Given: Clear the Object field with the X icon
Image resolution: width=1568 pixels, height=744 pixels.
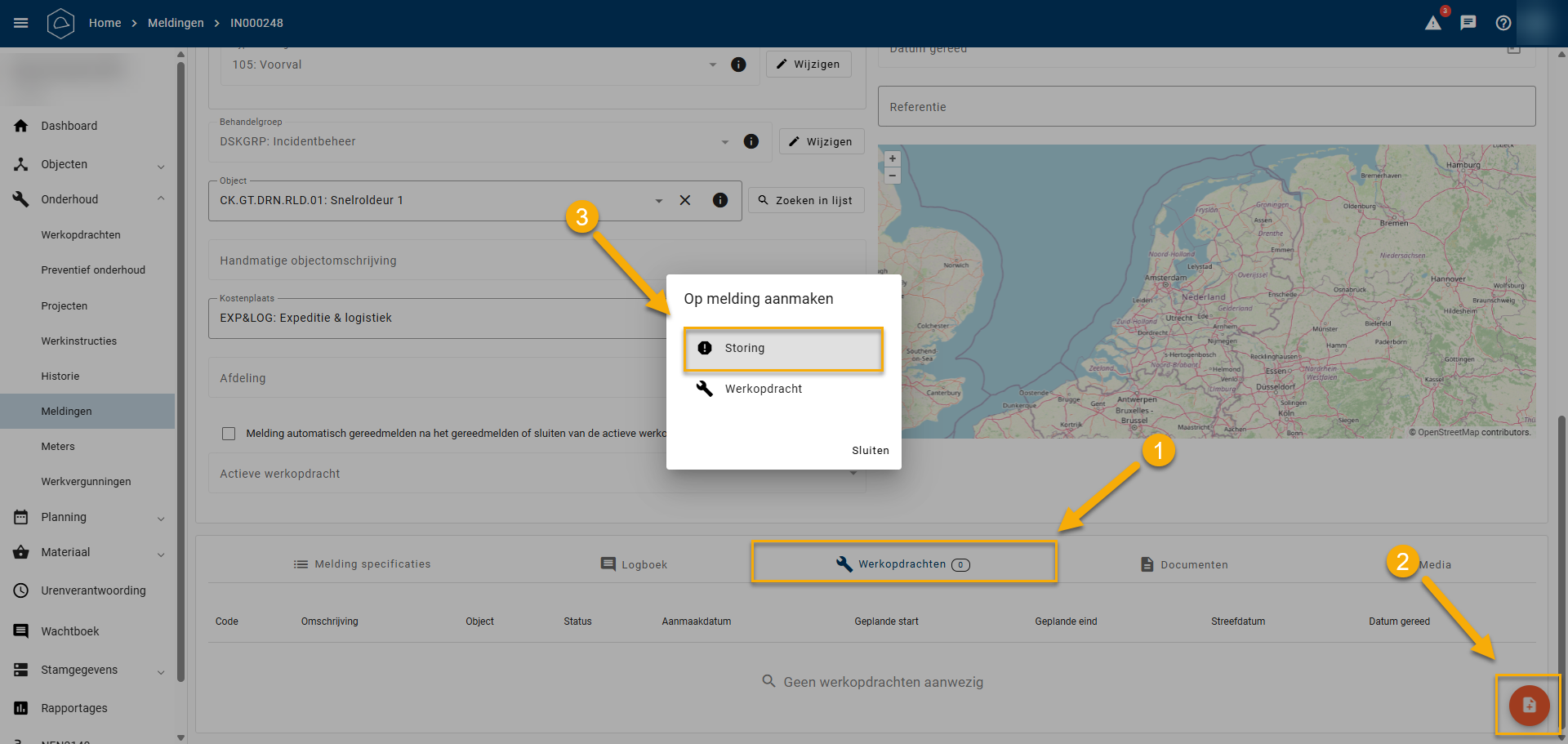Looking at the screenshot, I should tap(685, 200).
